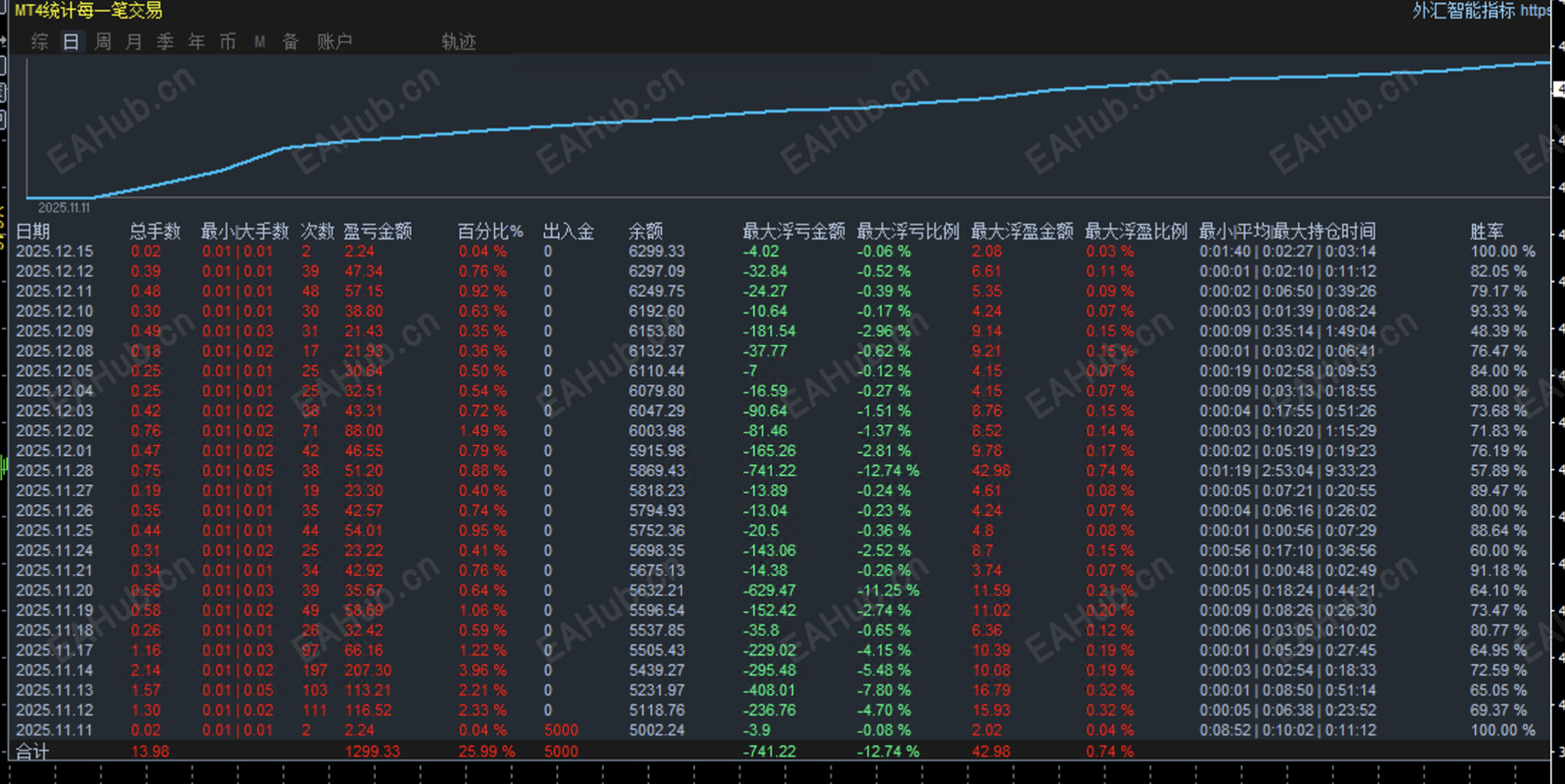Click the balance value 5869.43
The height and width of the screenshot is (784, 1565).
656,471
